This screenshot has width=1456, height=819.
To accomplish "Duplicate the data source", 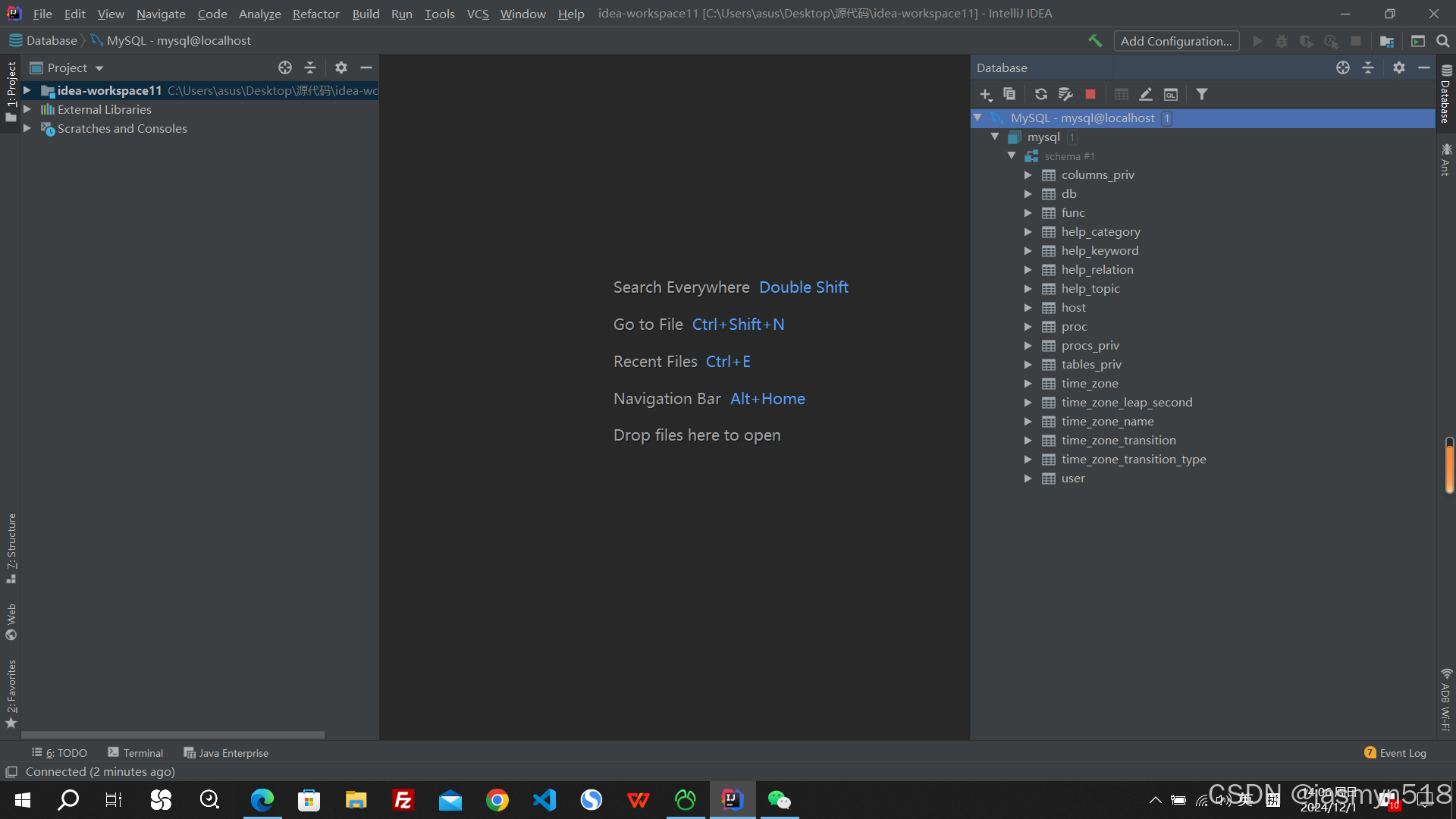I will pos(1009,94).
